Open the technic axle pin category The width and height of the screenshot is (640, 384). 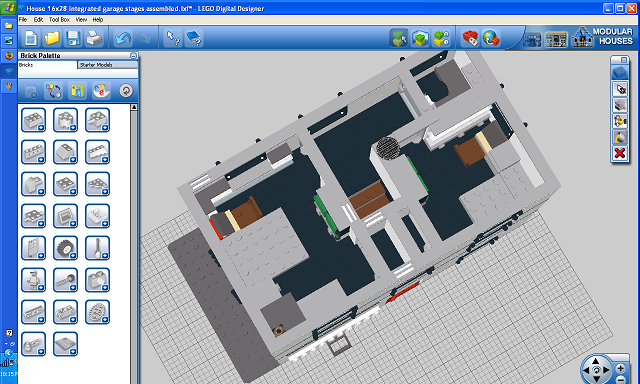(65, 280)
